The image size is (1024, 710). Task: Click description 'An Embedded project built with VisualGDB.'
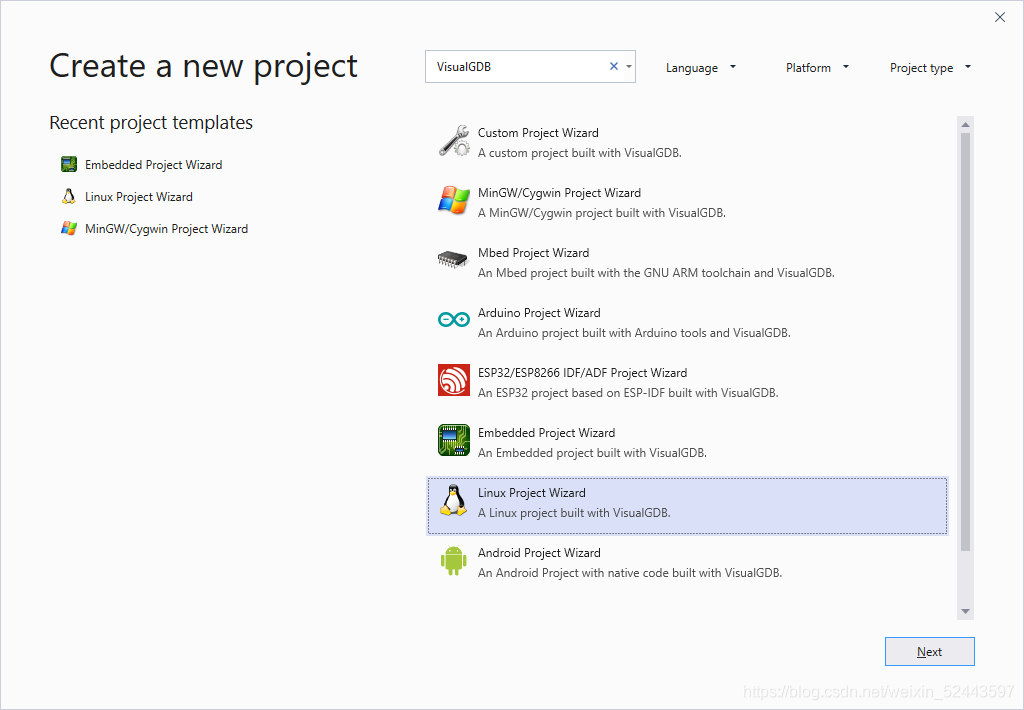click(592, 453)
